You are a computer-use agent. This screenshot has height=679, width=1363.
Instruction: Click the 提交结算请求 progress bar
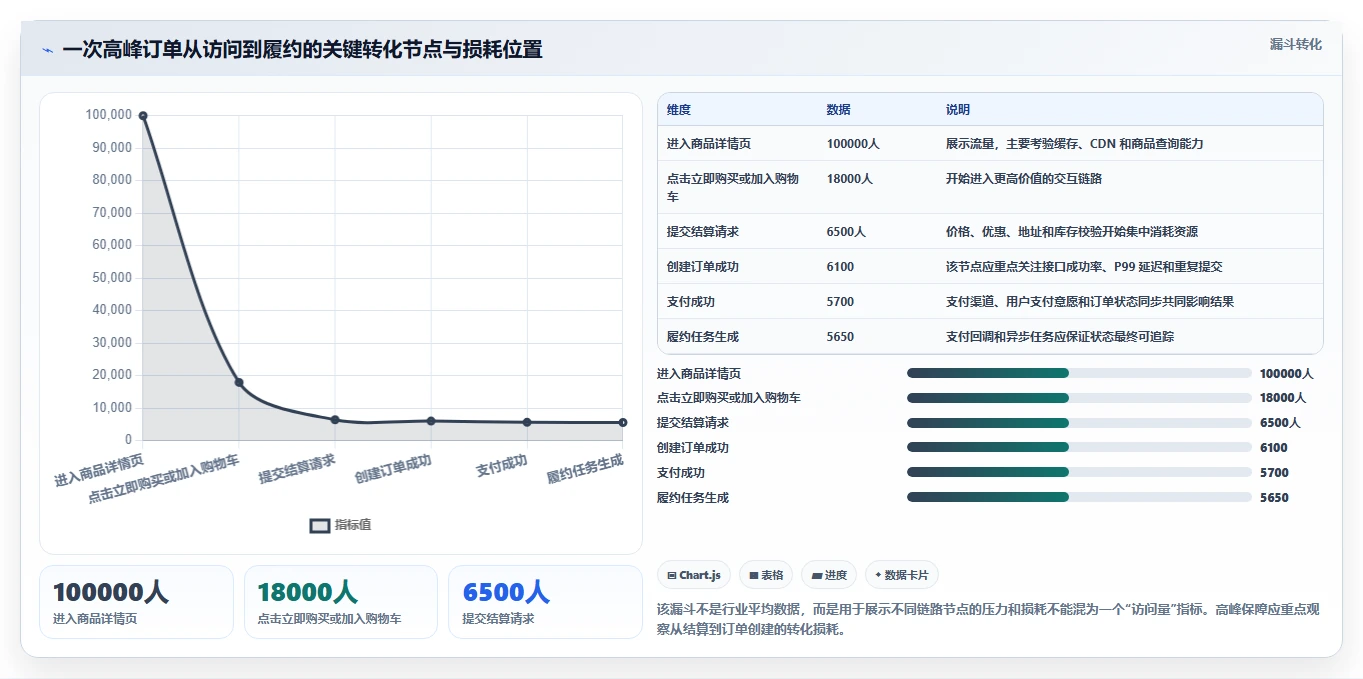[x=1079, y=423]
